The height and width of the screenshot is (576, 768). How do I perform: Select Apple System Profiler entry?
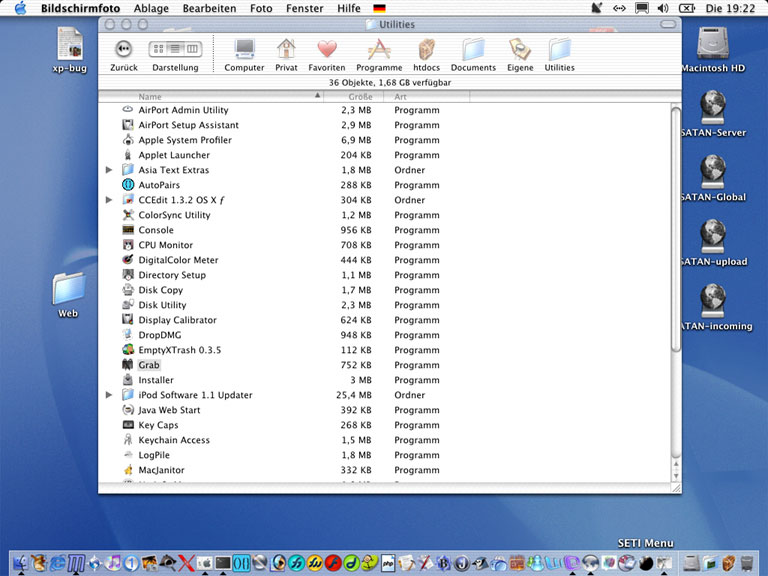[x=384, y=140]
